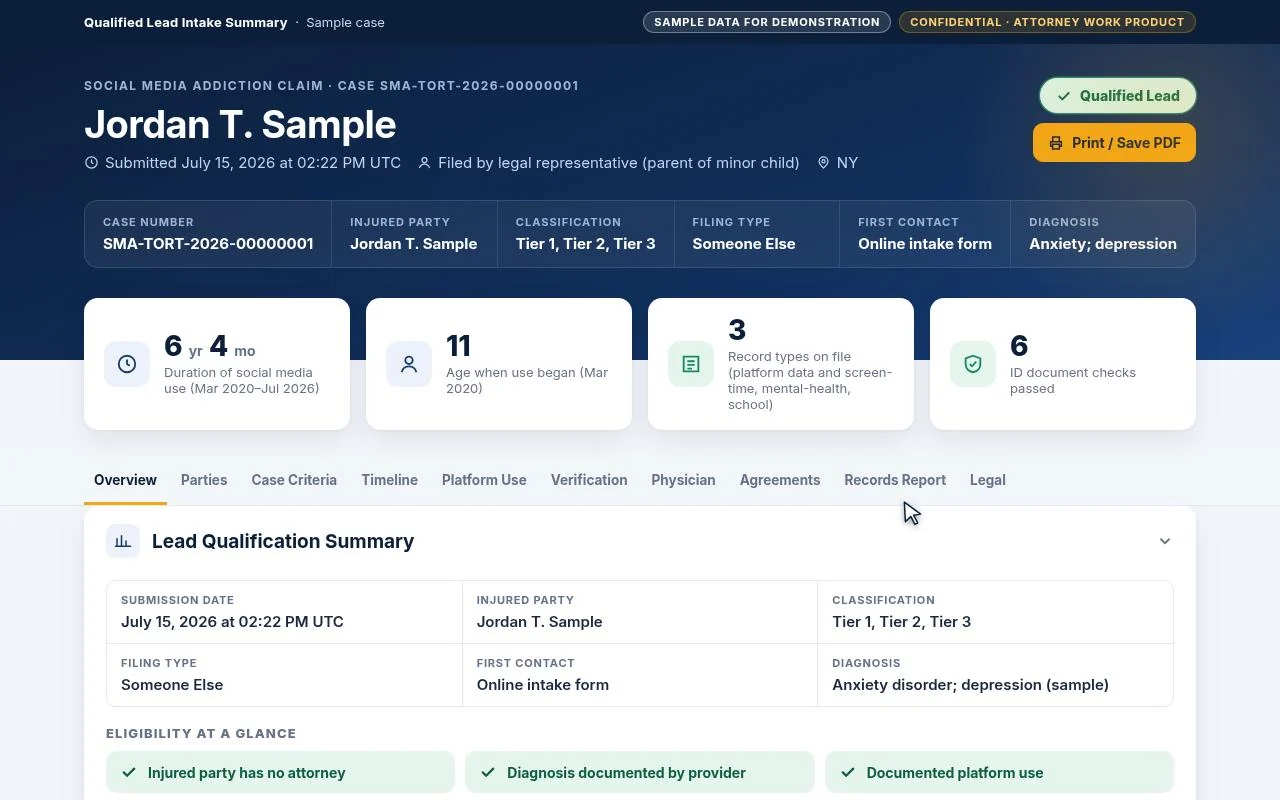This screenshot has height=800, width=1280.
Task: Click Online intake form in header strip
Action: tap(925, 244)
